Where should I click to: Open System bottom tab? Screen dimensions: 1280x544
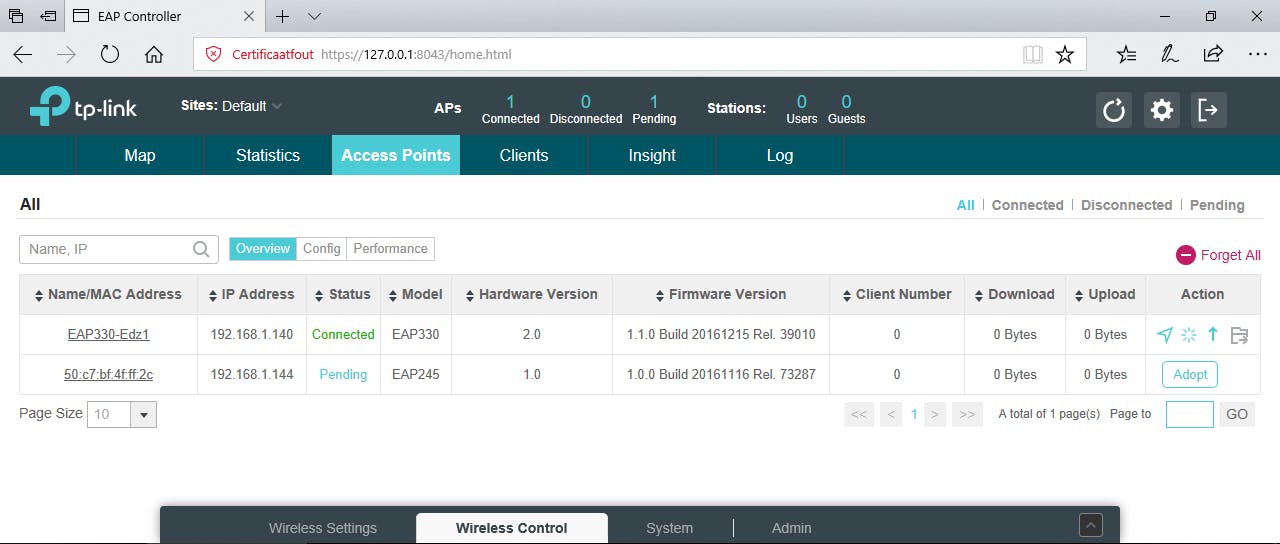coord(669,528)
